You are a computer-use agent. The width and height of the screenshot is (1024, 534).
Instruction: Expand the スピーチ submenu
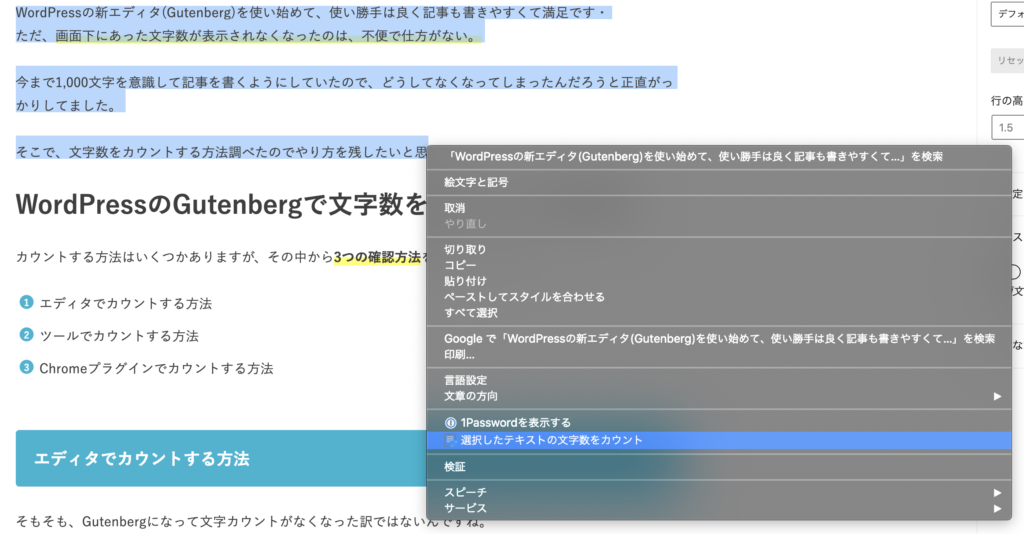718,493
